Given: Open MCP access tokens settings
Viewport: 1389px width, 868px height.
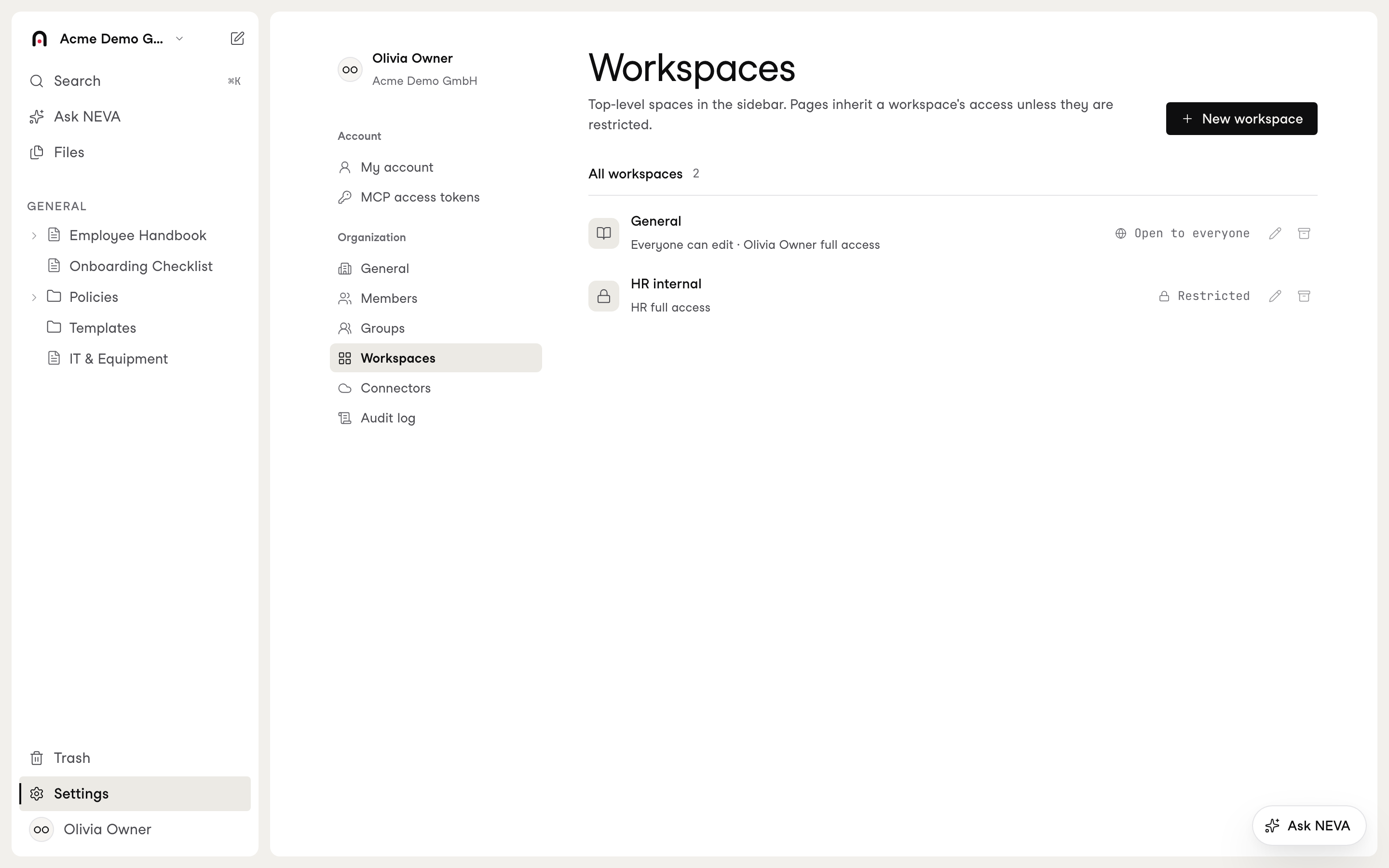Looking at the screenshot, I should (436, 197).
